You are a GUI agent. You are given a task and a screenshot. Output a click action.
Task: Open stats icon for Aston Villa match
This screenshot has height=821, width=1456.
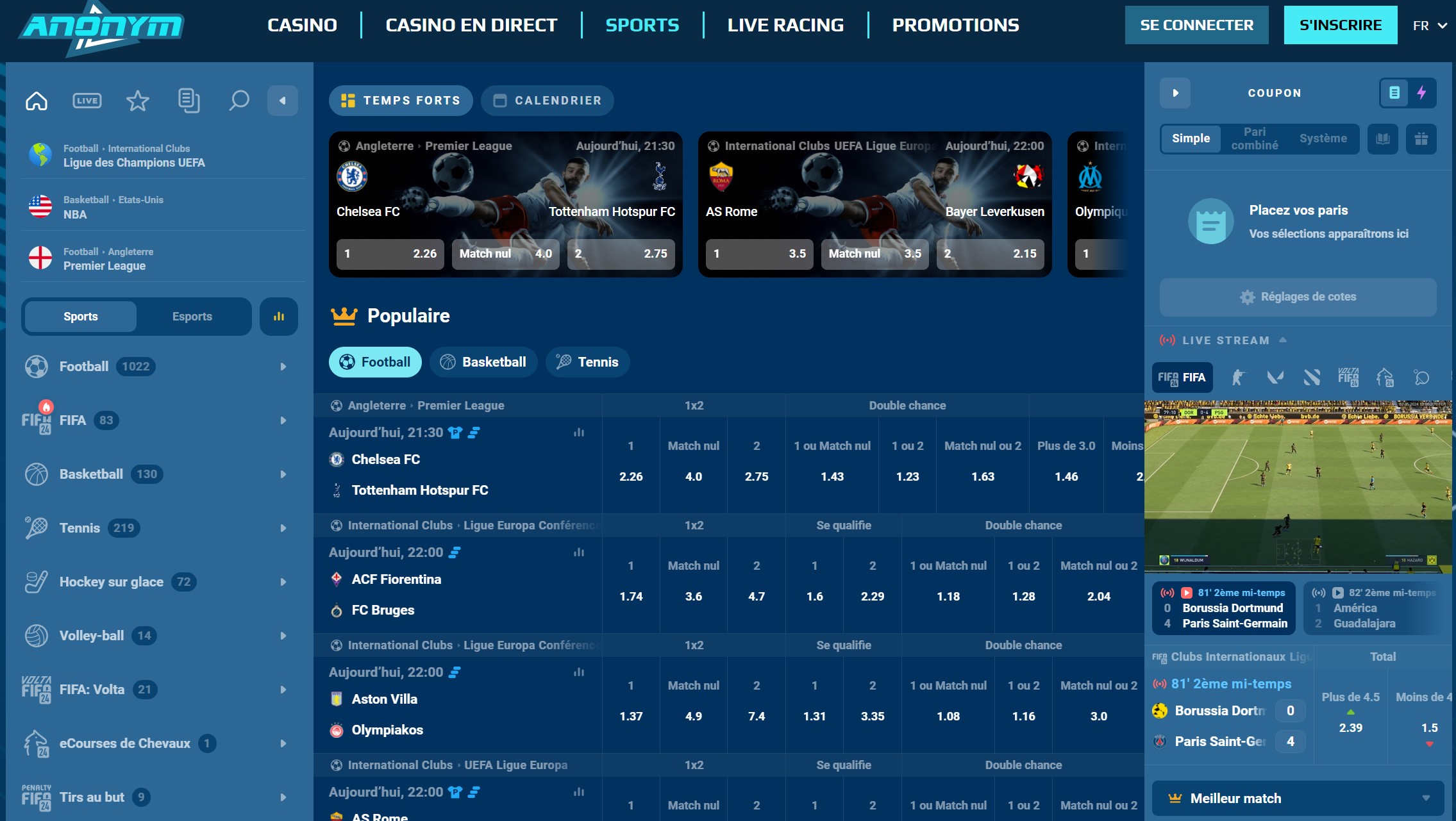pos(579,672)
